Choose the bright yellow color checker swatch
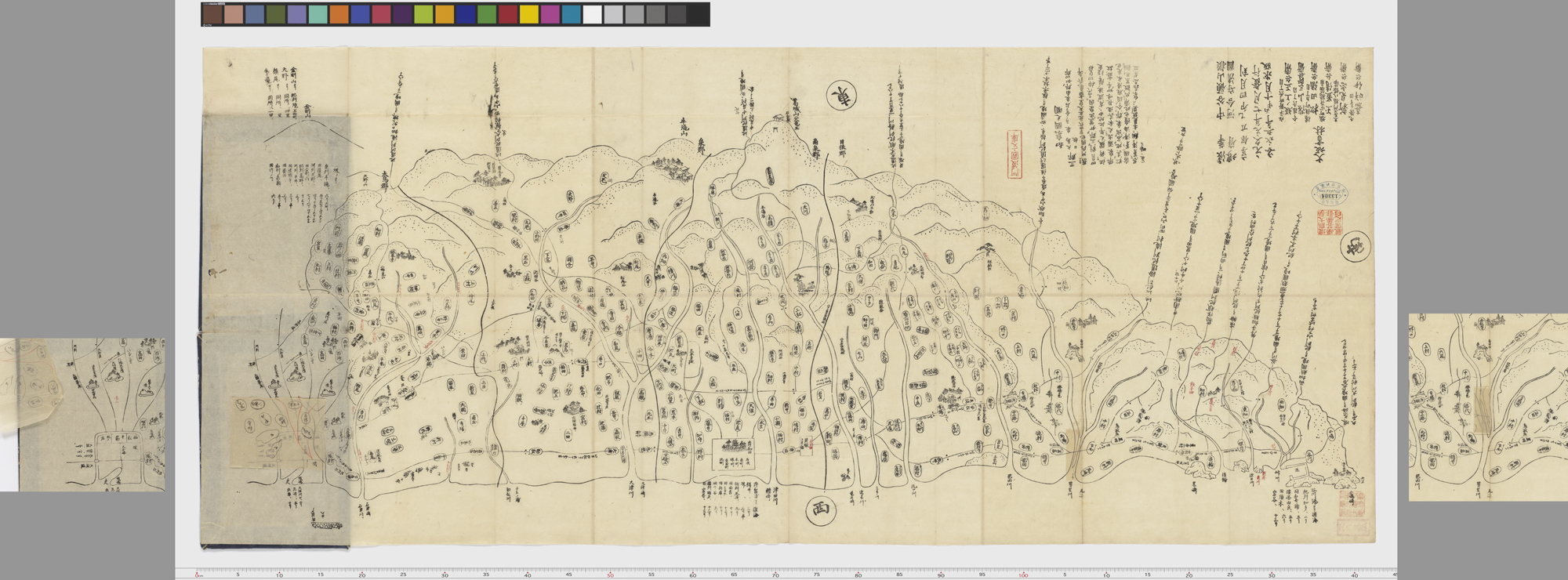The height and width of the screenshot is (580, 1568). [x=530, y=14]
